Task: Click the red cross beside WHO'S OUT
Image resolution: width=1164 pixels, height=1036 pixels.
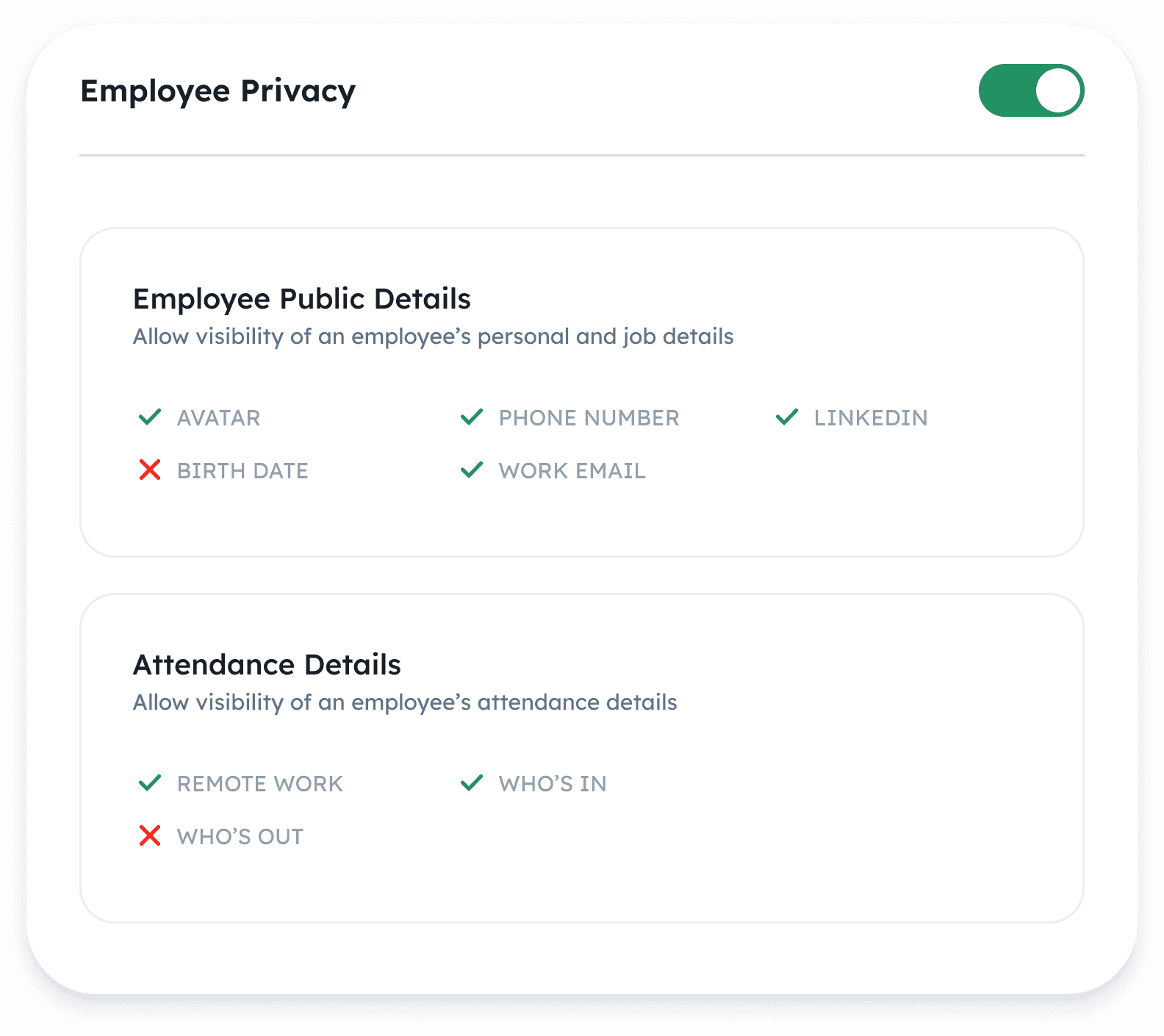Action: (150, 835)
